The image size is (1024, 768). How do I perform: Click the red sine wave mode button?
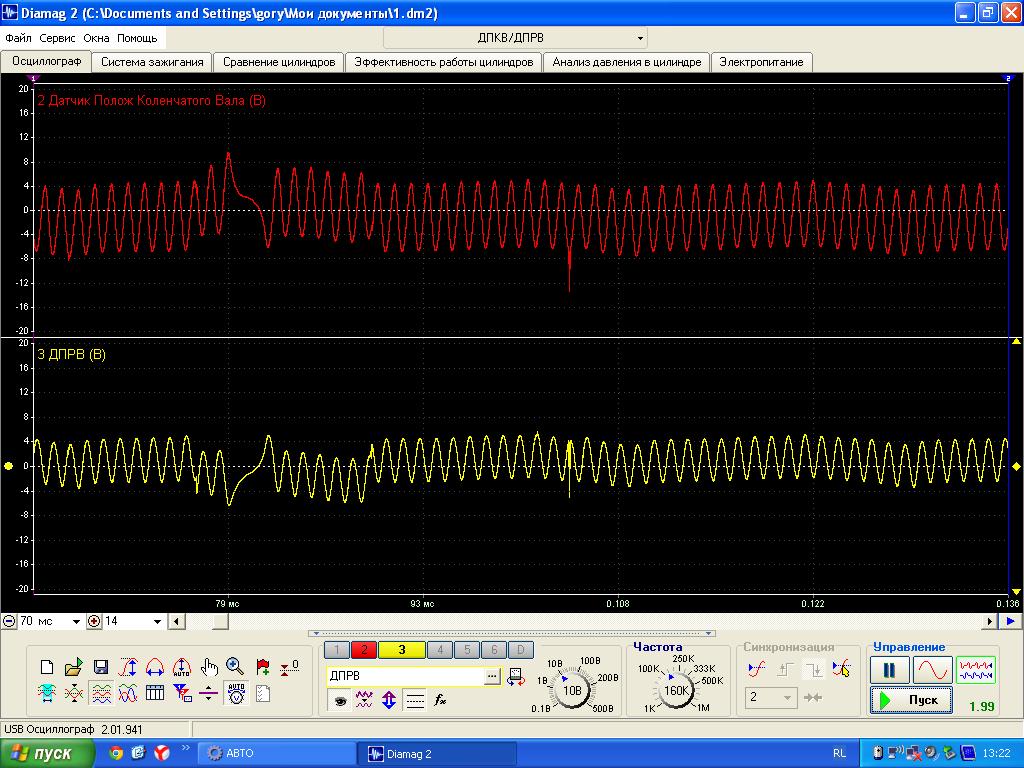(x=933, y=670)
